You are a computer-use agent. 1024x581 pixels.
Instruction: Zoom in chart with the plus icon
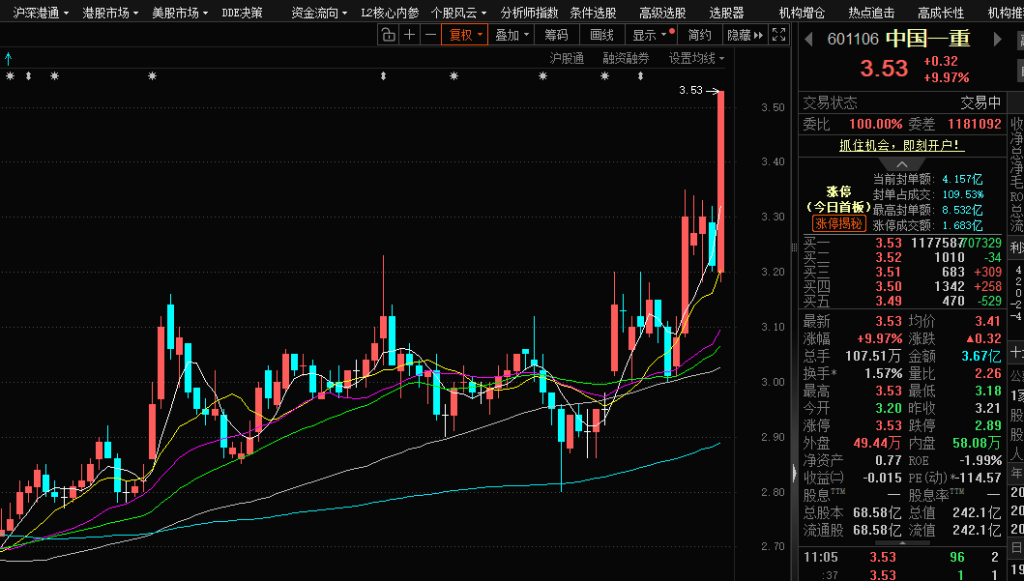[409, 35]
